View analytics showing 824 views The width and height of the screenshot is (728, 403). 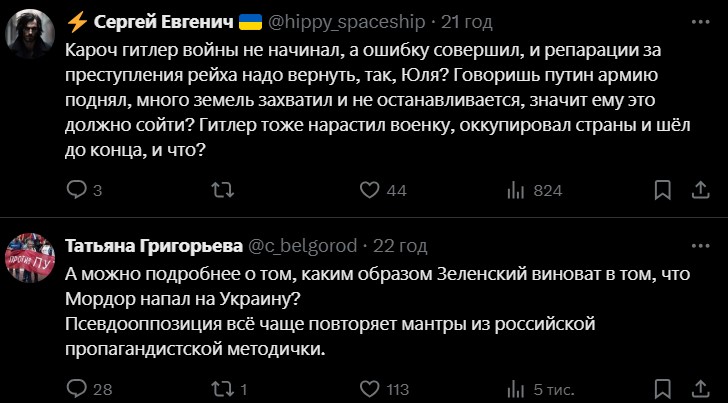click(517, 190)
